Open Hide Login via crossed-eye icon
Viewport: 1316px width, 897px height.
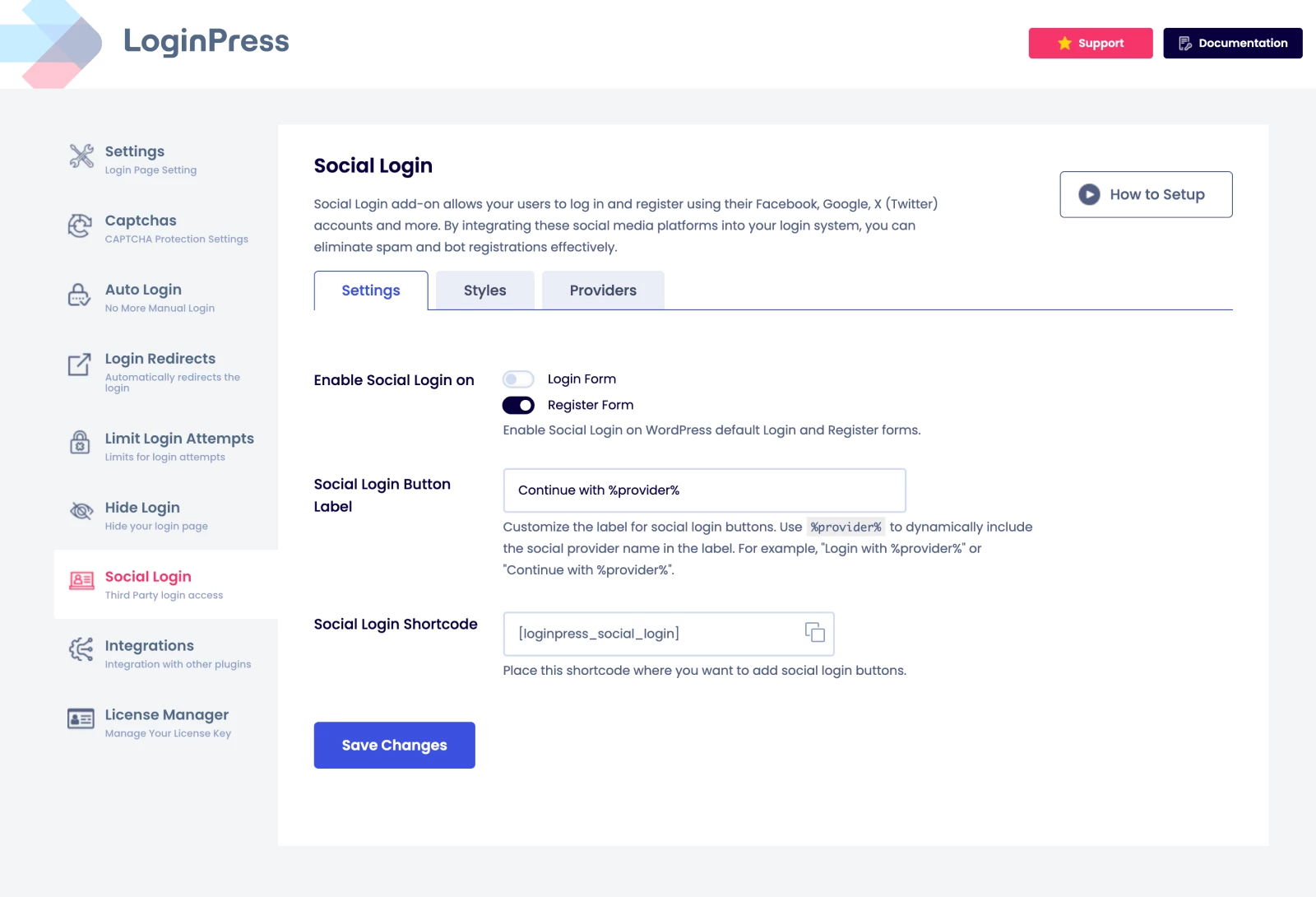pos(81,511)
